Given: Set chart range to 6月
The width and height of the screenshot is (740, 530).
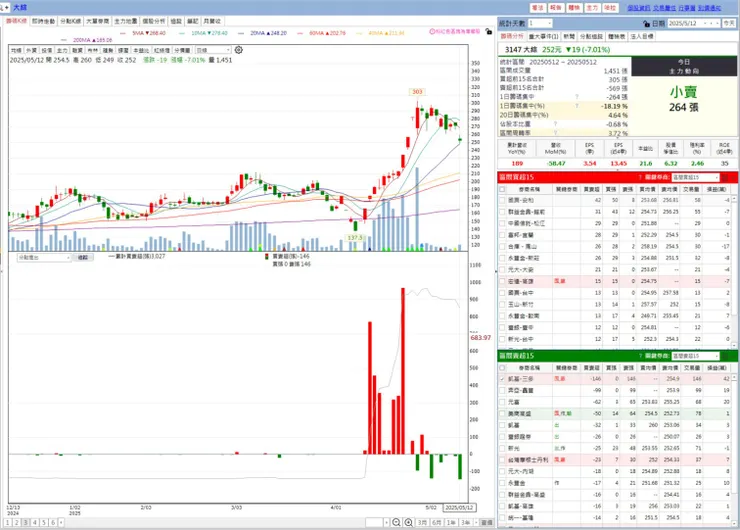Looking at the screenshot, I should click(x=437, y=522).
